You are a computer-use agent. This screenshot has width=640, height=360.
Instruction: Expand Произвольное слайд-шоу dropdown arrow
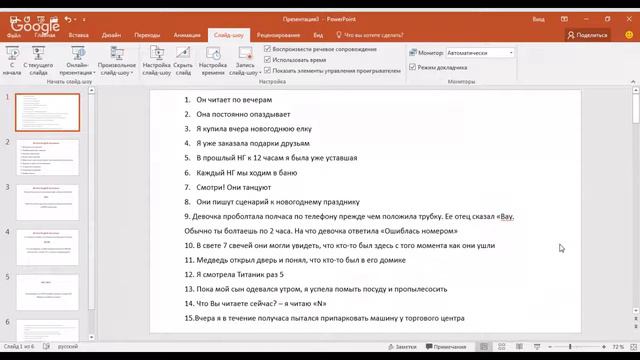[x=132, y=73]
